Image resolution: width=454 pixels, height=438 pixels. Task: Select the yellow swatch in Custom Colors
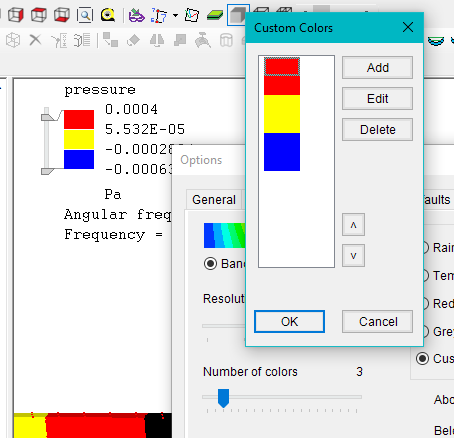282,114
